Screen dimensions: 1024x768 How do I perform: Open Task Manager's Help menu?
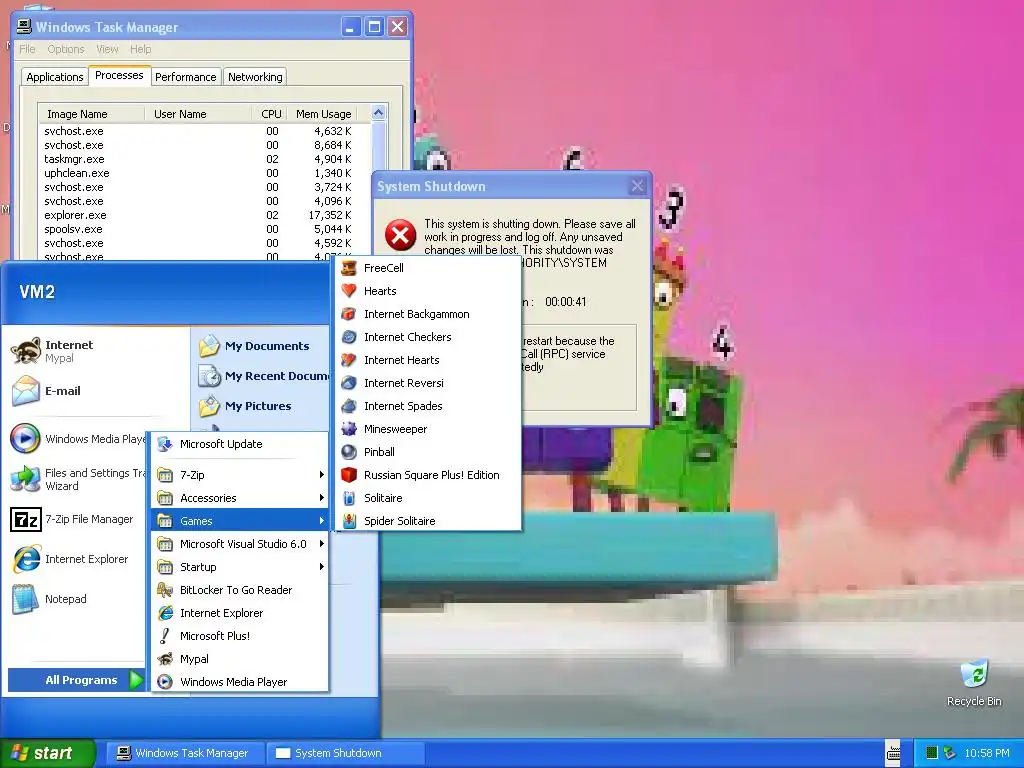[140, 49]
